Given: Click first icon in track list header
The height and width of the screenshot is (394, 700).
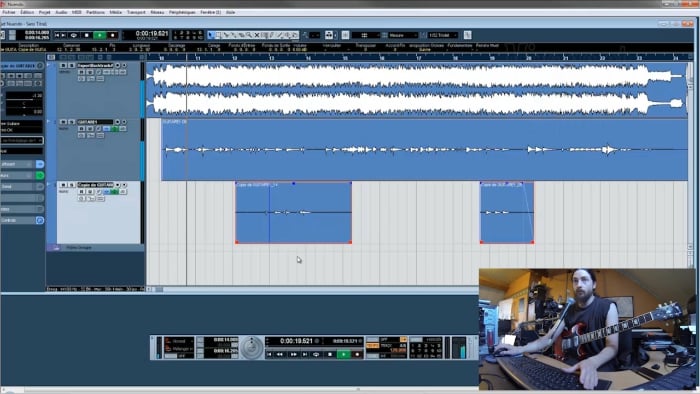Looking at the screenshot, I should click(51, 57).
